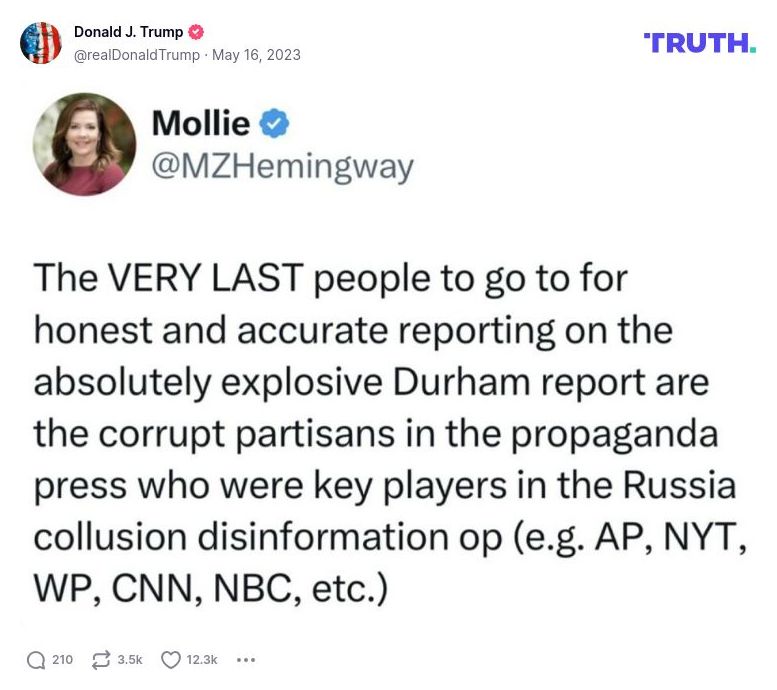777x690 pixels.
Task: Click the reply speech bubble icon
Action: [36, 660]
